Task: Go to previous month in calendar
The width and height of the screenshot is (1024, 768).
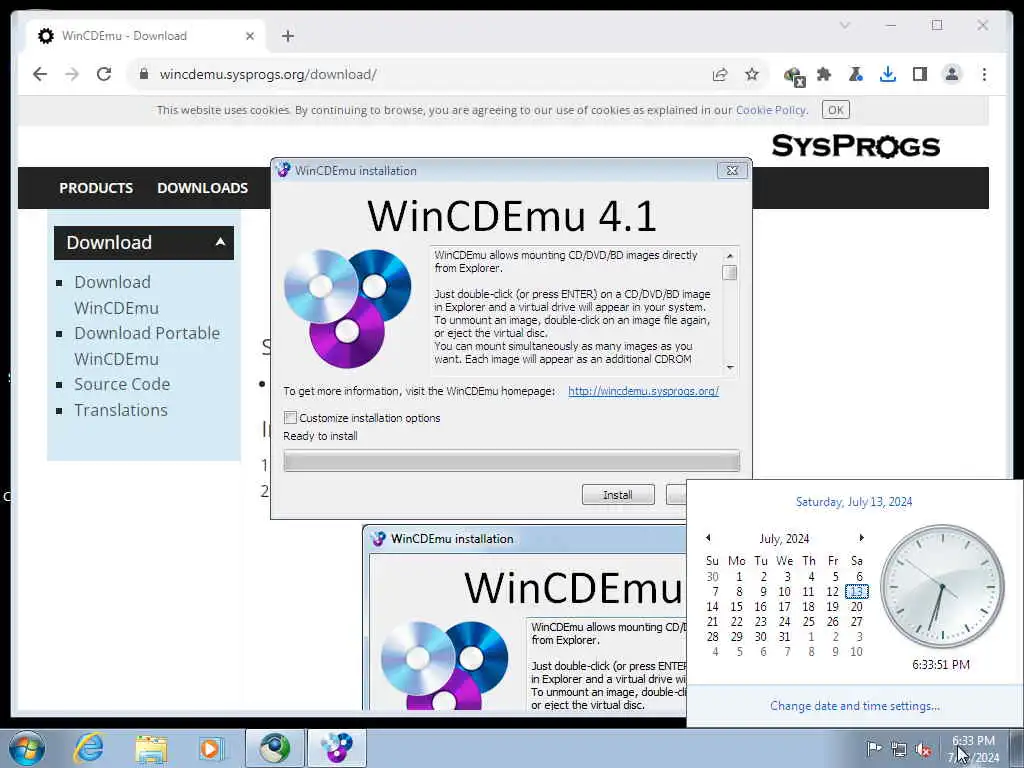Action: point(708,538)
